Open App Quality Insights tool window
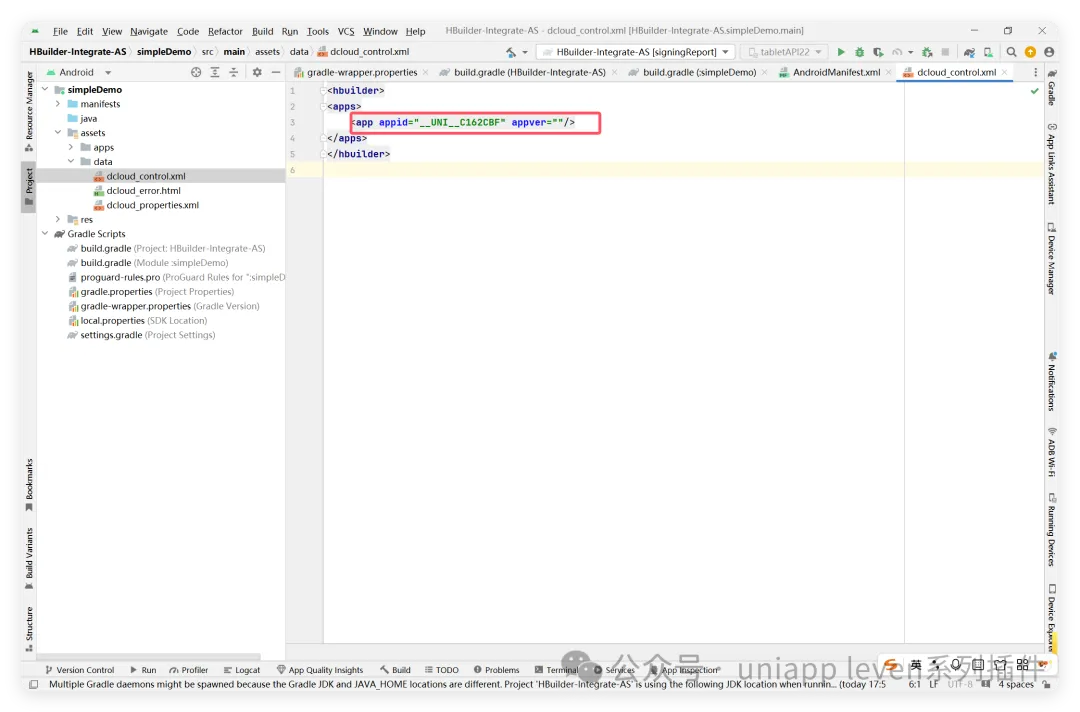Screen dimensions: 1080x712 [320, 670]
